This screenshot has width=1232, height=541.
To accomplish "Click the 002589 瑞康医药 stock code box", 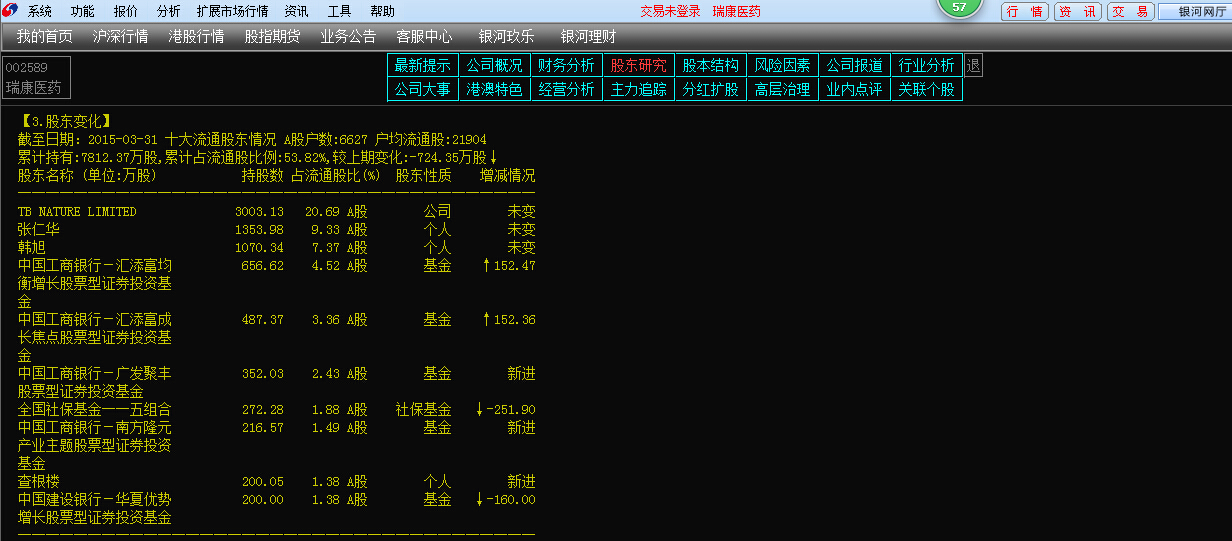I will point(37,78).
